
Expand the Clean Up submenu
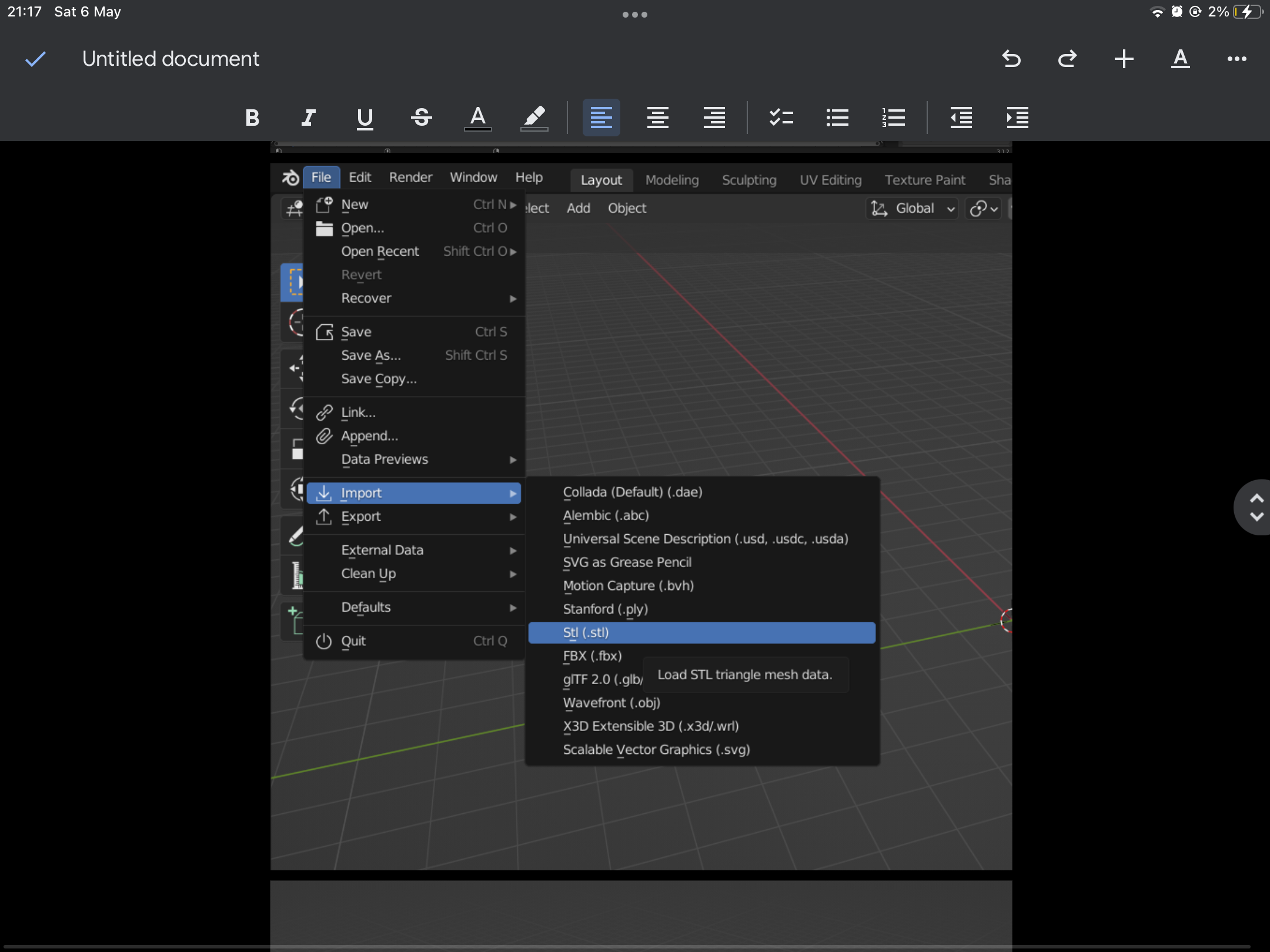tap(415, 574)
